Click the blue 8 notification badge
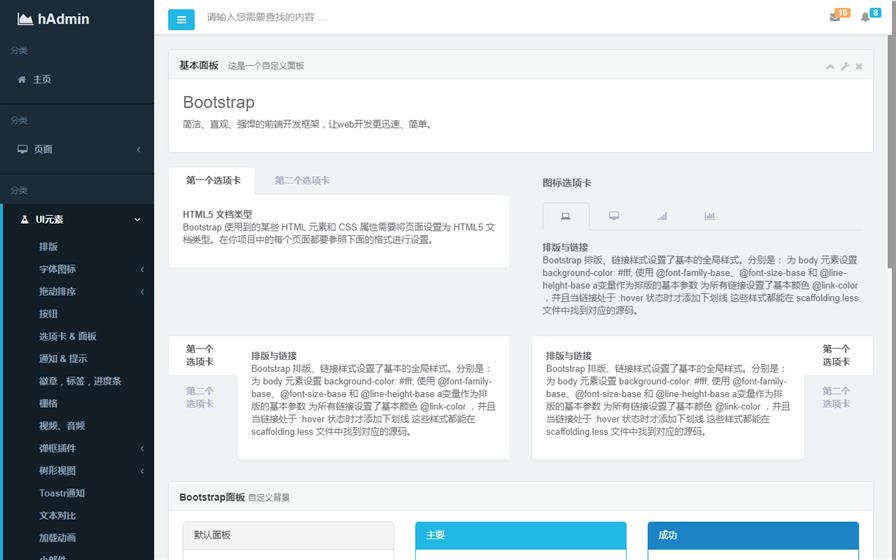The height and width of the screenshot is (560, 896). coord(875,13)
